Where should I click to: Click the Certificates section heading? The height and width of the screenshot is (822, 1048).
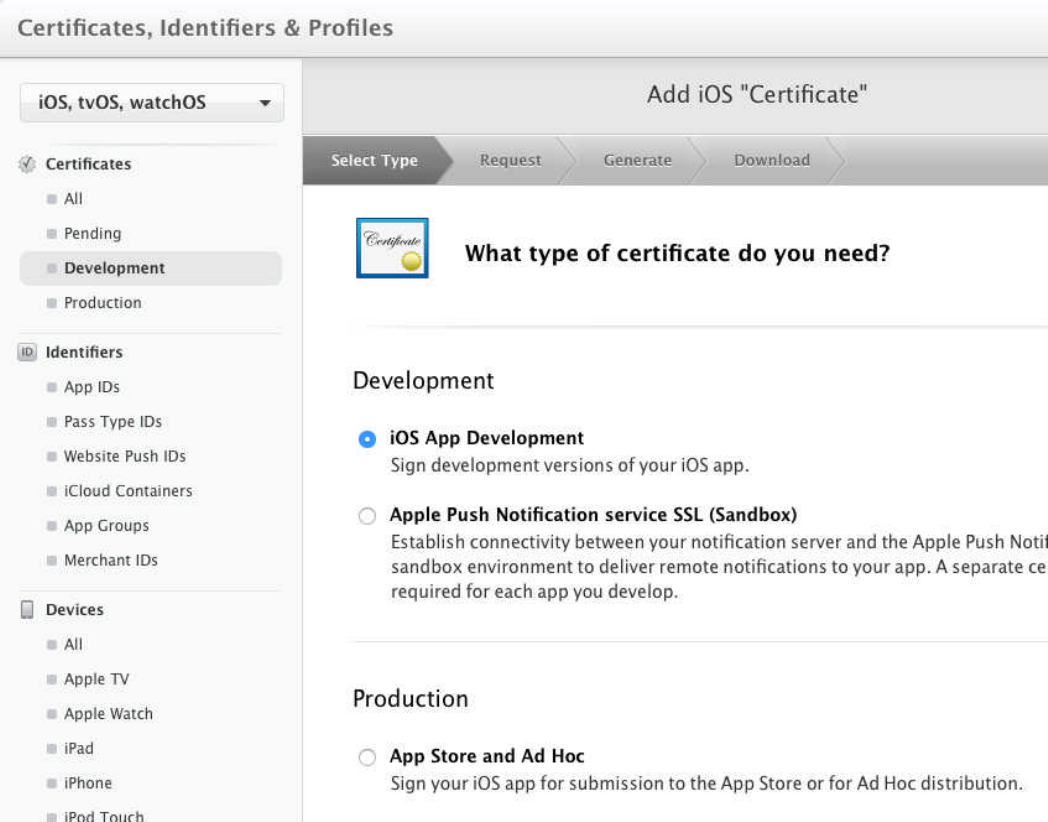(x=88, y=164)
